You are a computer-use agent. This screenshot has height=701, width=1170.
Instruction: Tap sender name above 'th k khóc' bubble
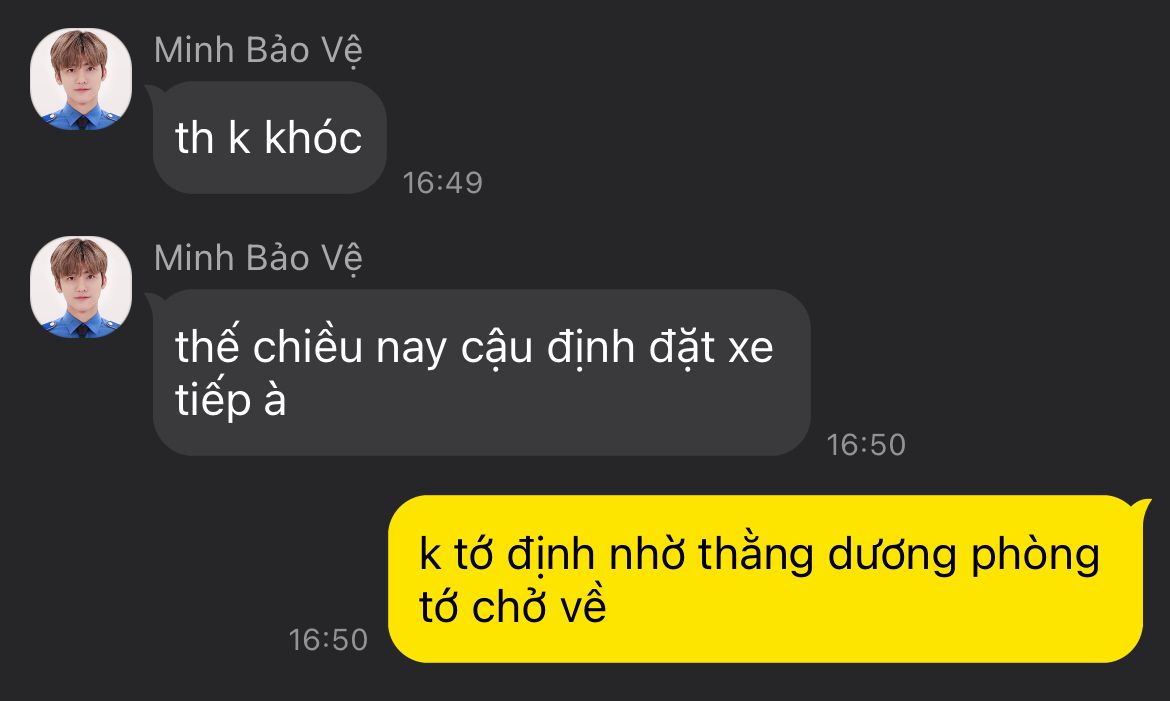point(258,51)
